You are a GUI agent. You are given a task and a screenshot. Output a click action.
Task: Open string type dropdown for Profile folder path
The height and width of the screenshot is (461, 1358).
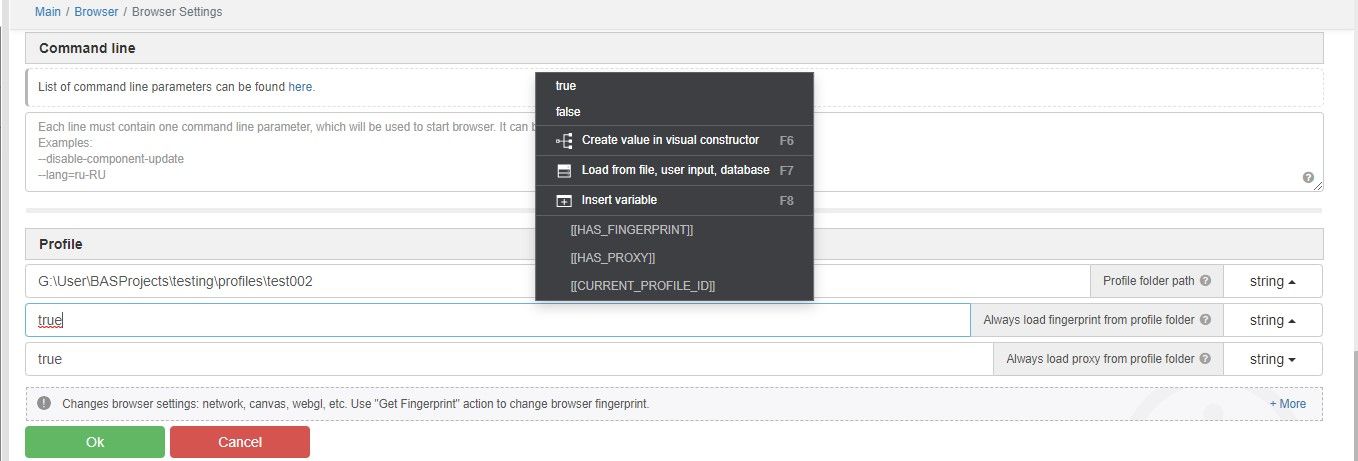click(x=1272, y=281)
